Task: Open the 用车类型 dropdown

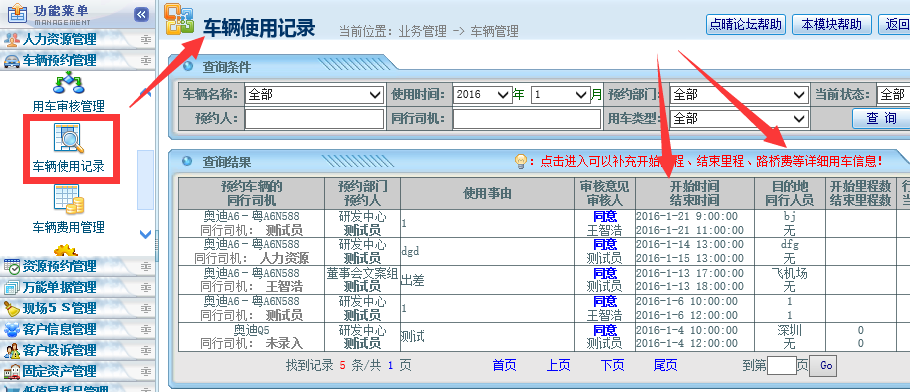Action: pyautogui.click(x=739, y=118)
